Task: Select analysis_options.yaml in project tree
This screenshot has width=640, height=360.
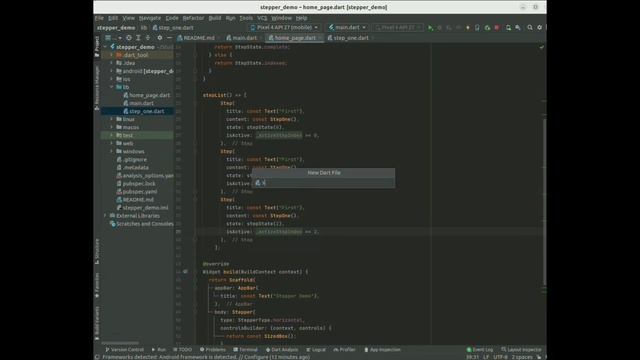Action: 148,176
